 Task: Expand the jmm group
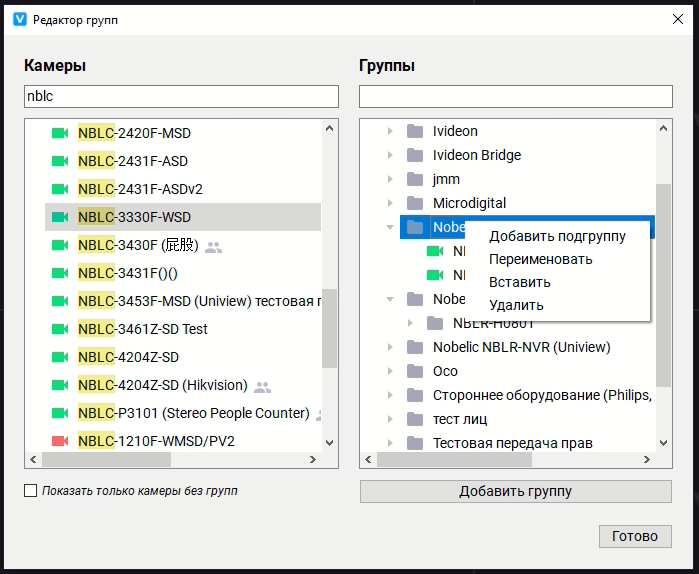tap(390, 179)
